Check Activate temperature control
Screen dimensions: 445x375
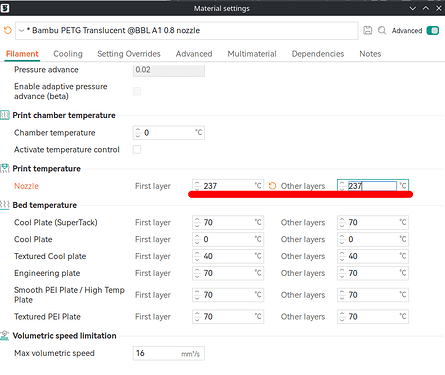137,149
